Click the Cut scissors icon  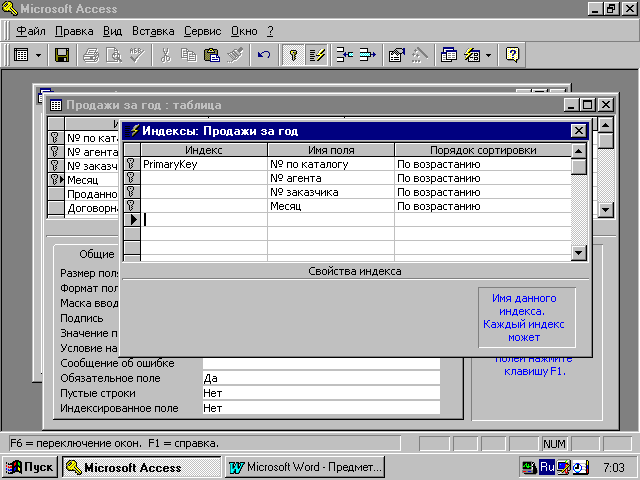pyautogui.click(x=165, y=55)
